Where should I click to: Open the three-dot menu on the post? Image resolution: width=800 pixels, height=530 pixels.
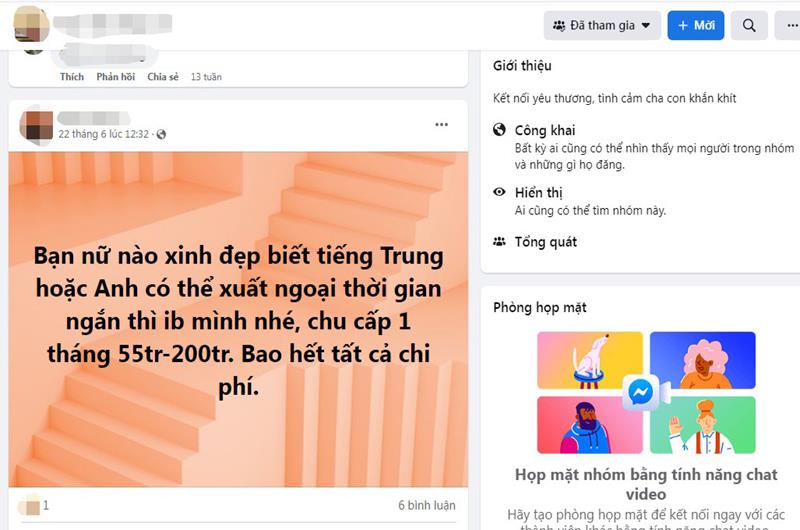coord(441,124)
